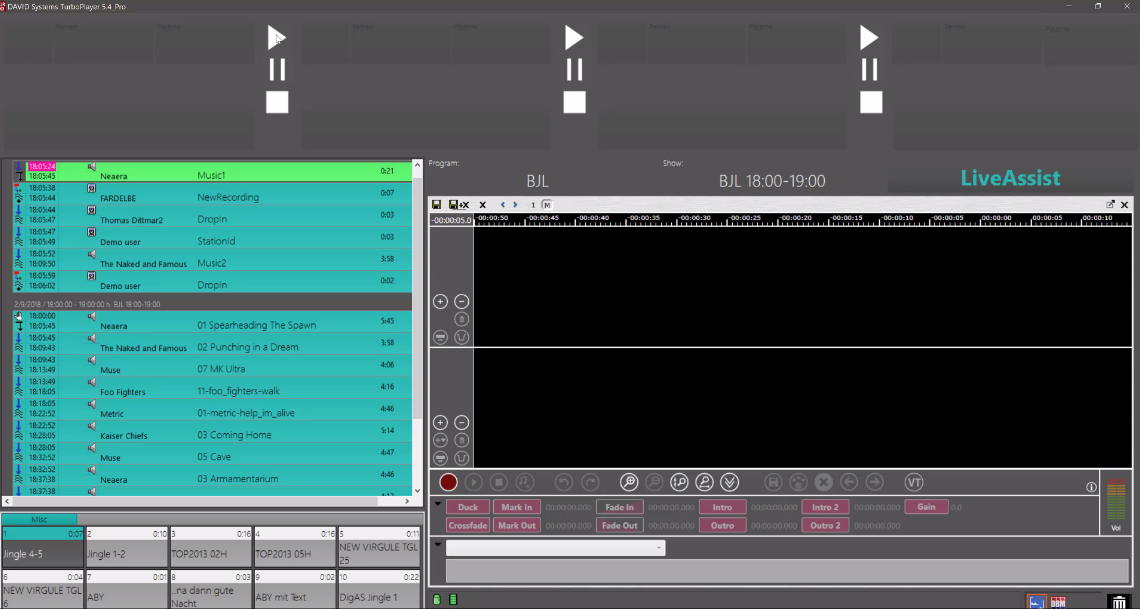Click the Vol level meter
This screenshot has height=609, width=1140.
1116,505
